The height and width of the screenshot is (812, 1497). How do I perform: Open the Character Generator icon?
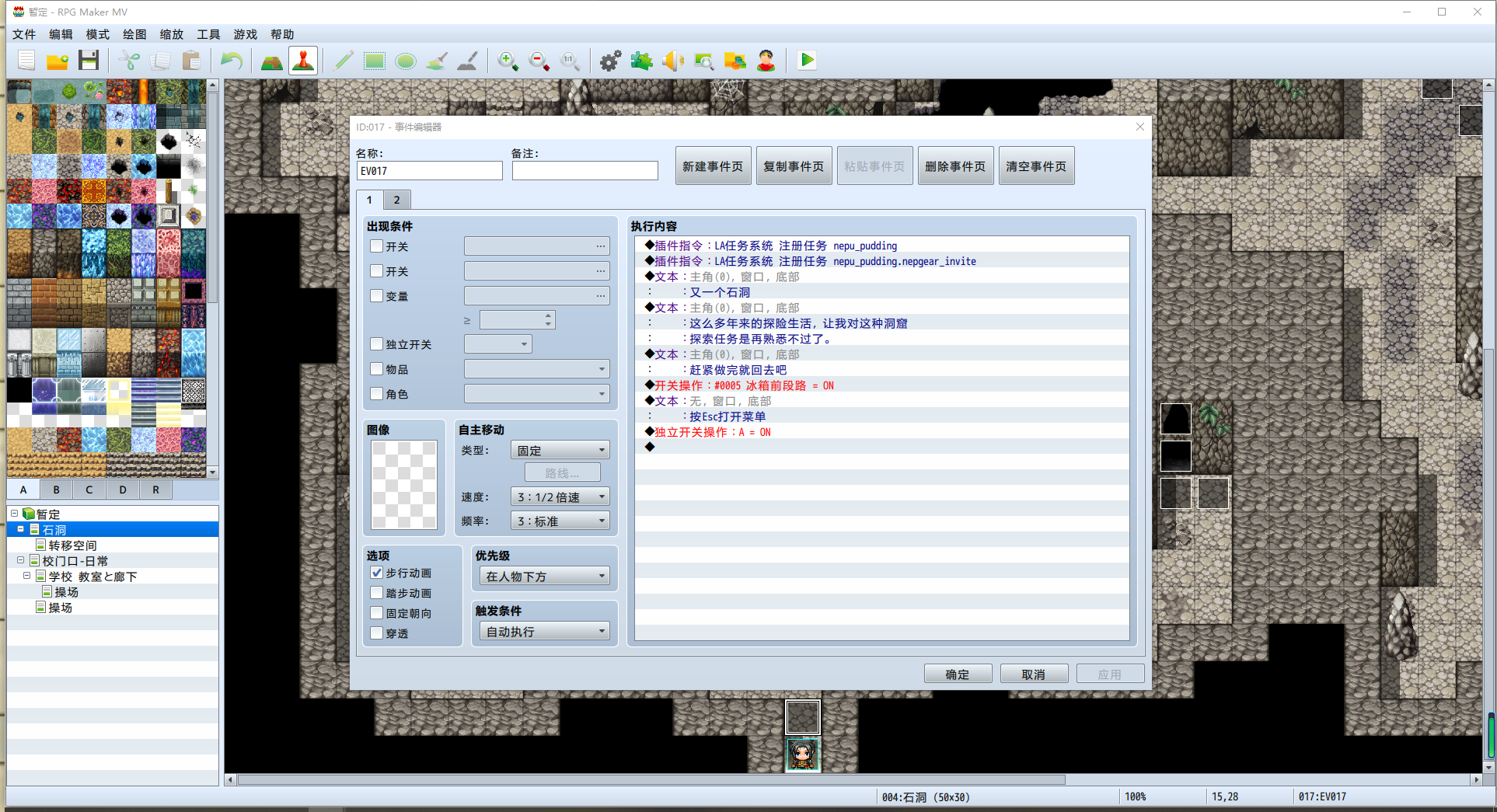point(766,61)
